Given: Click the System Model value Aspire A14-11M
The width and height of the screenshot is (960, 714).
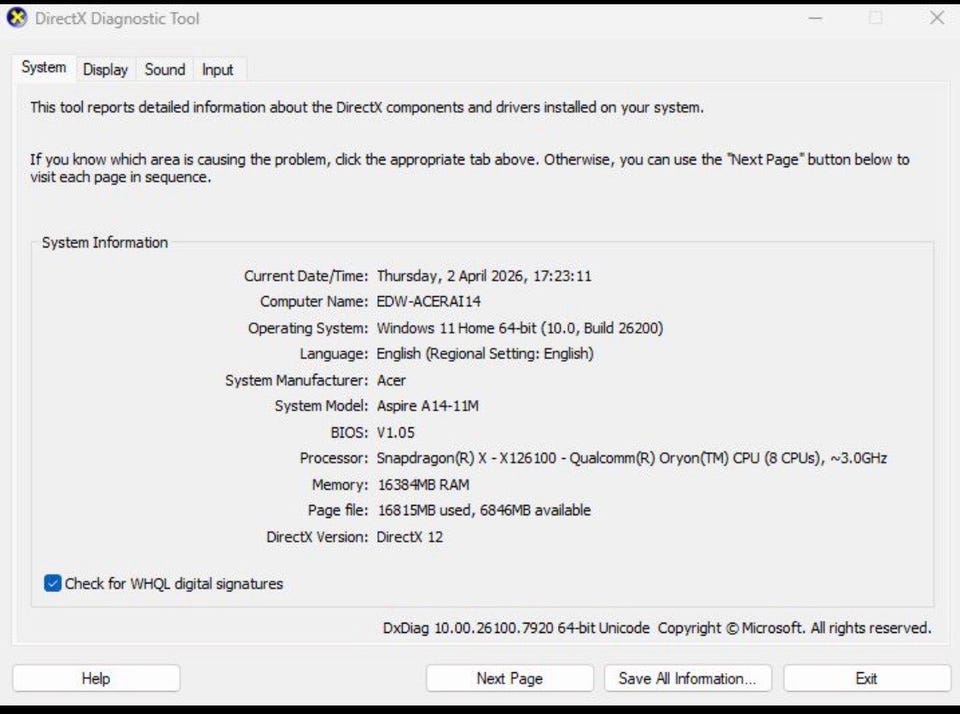Looking at the screenshot, I should [428, 406].
